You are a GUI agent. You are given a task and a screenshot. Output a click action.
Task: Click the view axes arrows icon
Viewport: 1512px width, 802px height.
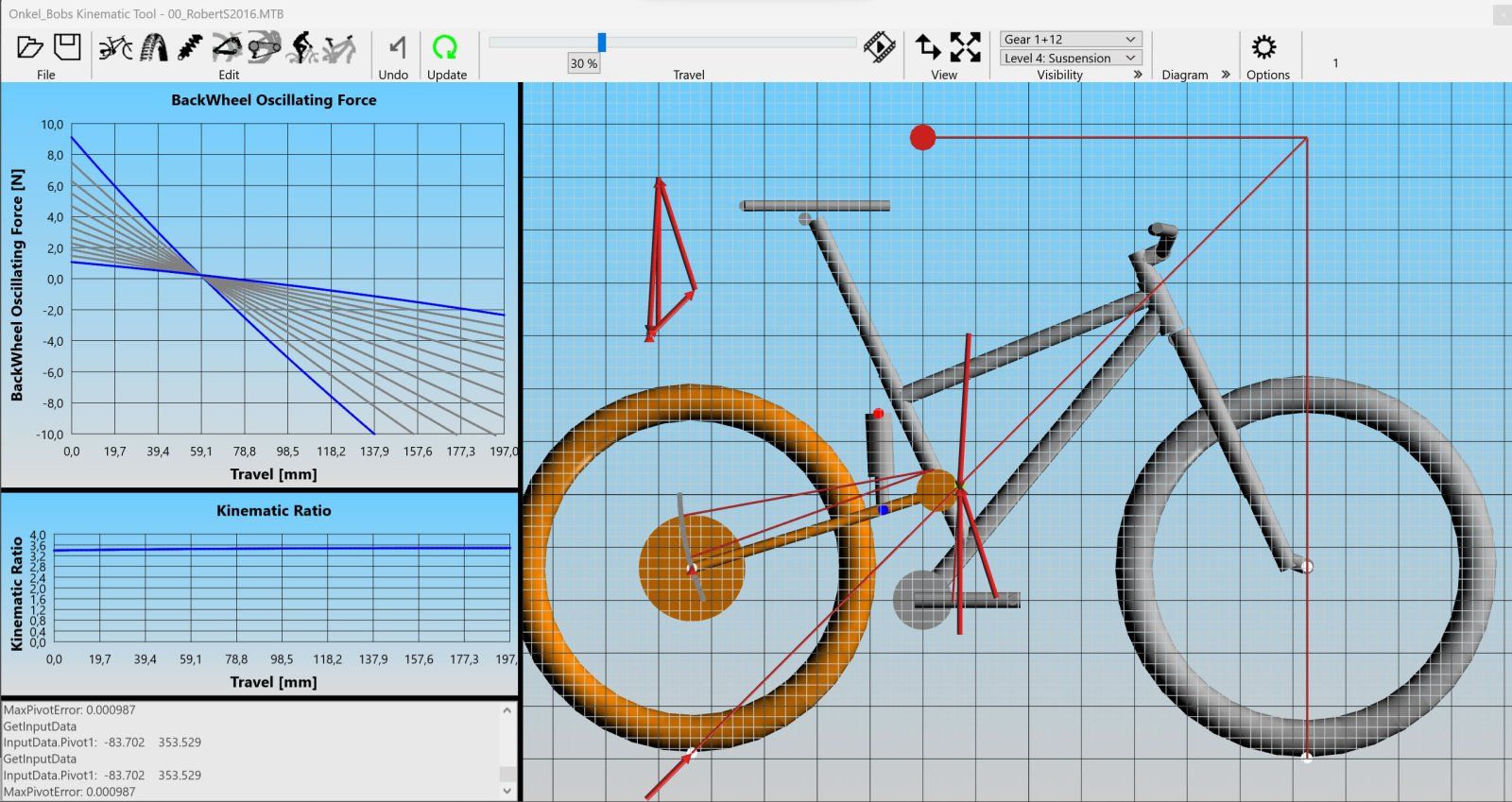tap(928, 46)
